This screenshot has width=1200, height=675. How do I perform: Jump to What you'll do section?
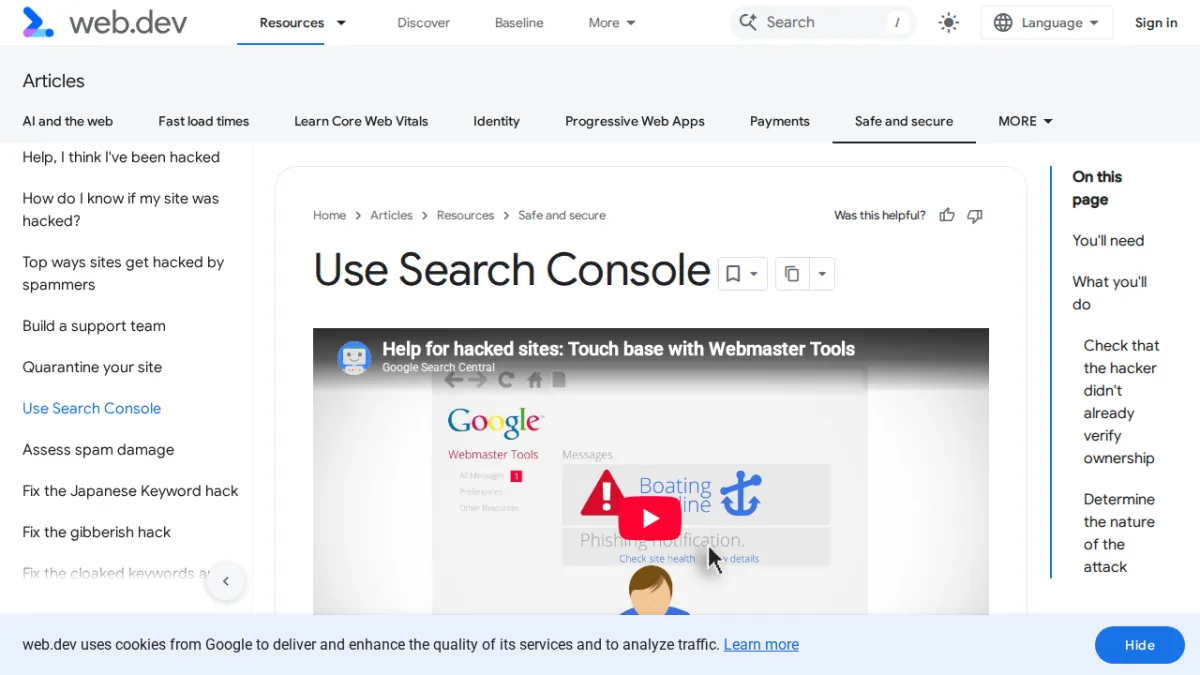point(1109,293)
